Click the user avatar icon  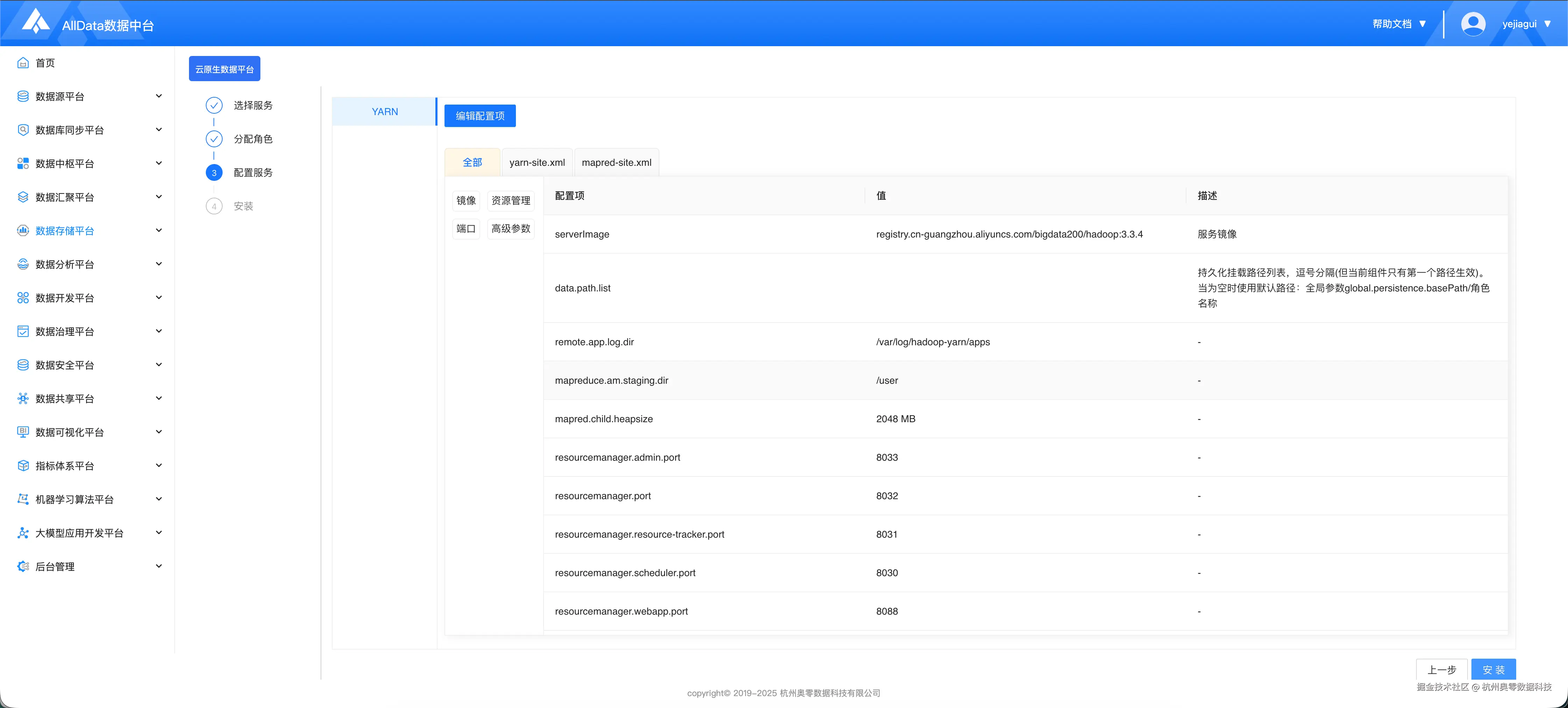pyautogui.click(x=1472, y=24)
